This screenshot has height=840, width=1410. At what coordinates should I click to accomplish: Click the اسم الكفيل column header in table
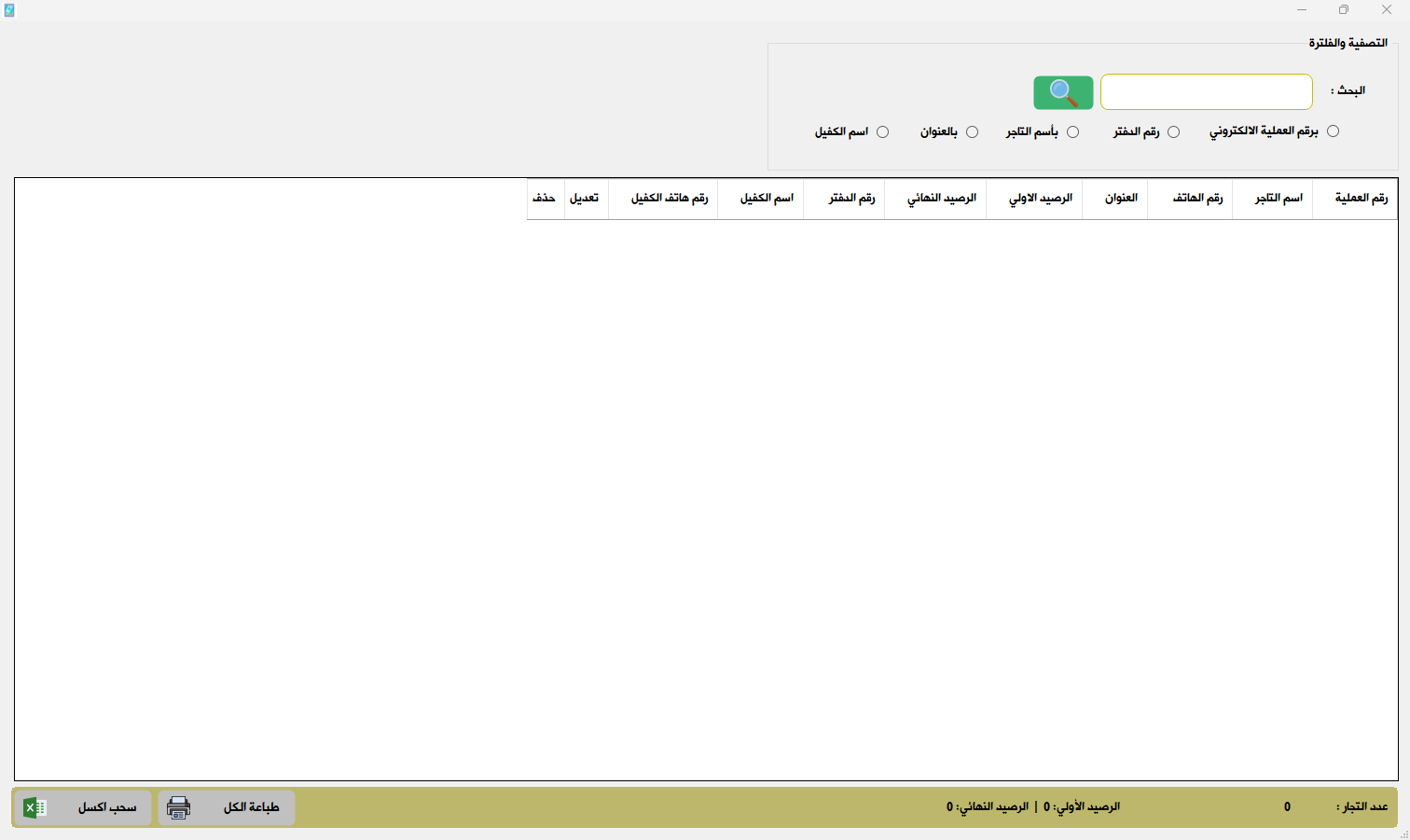[x=760, y=199]
